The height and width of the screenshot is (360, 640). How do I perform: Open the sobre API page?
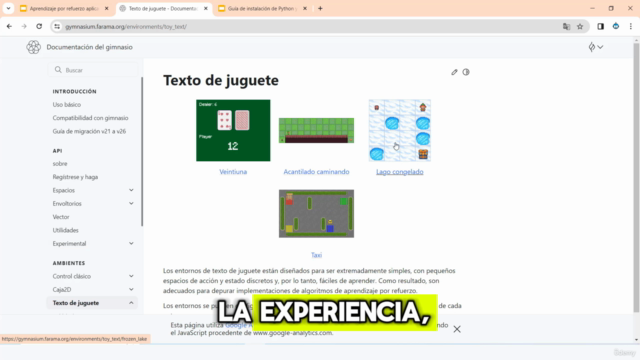pos(60,164)
